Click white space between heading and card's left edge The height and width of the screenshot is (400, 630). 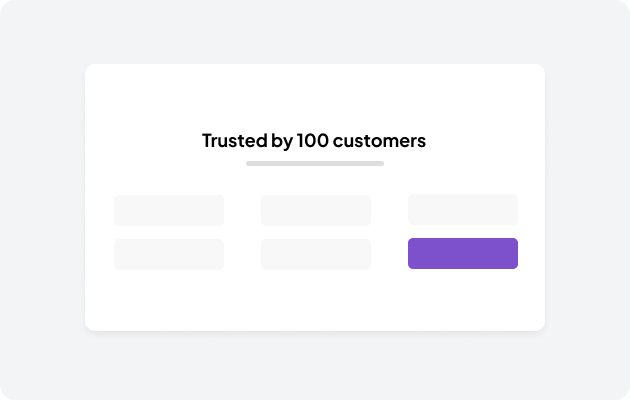(145, 141)
